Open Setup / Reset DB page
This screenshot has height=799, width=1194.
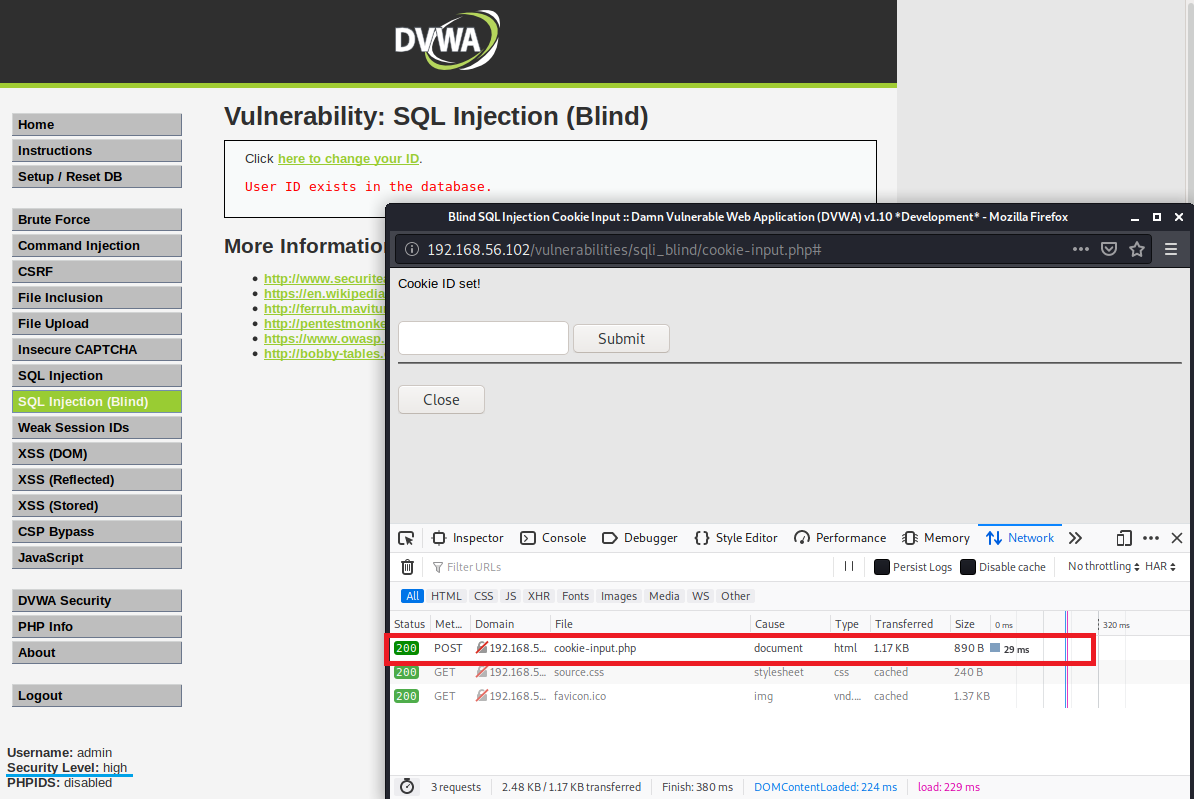pos(97,177)
